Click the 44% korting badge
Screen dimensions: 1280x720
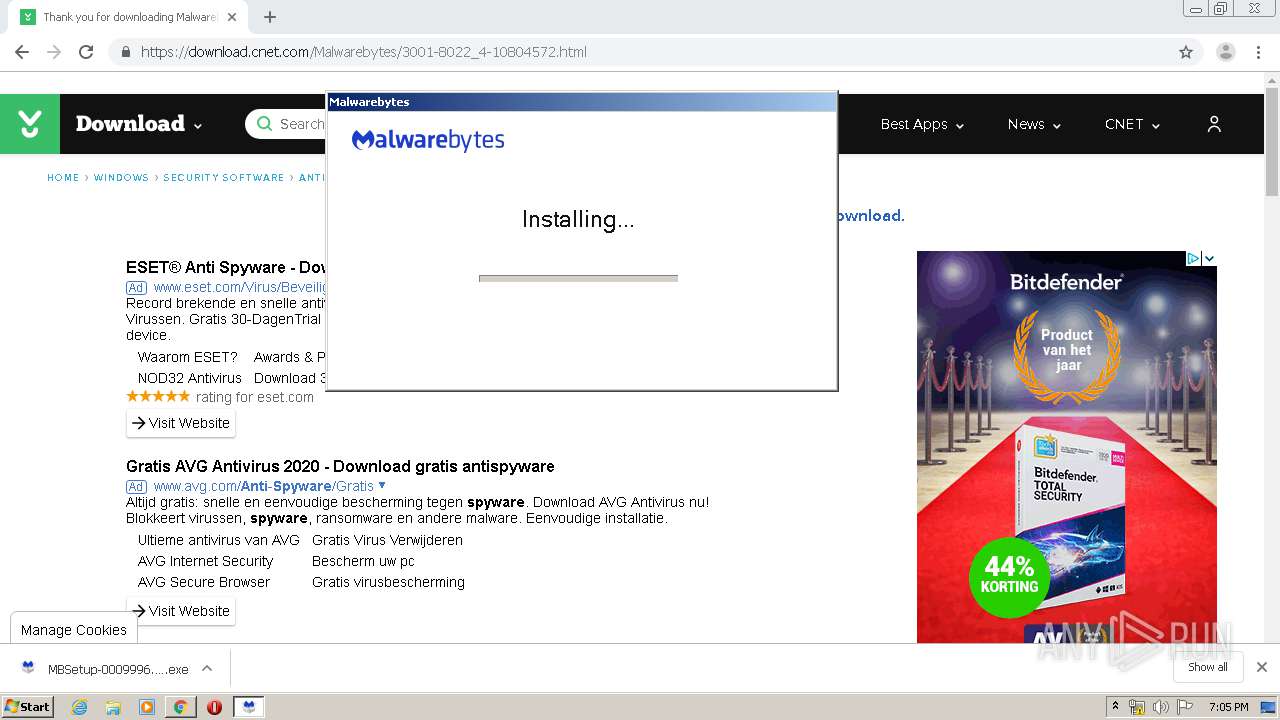point(1009,577)
